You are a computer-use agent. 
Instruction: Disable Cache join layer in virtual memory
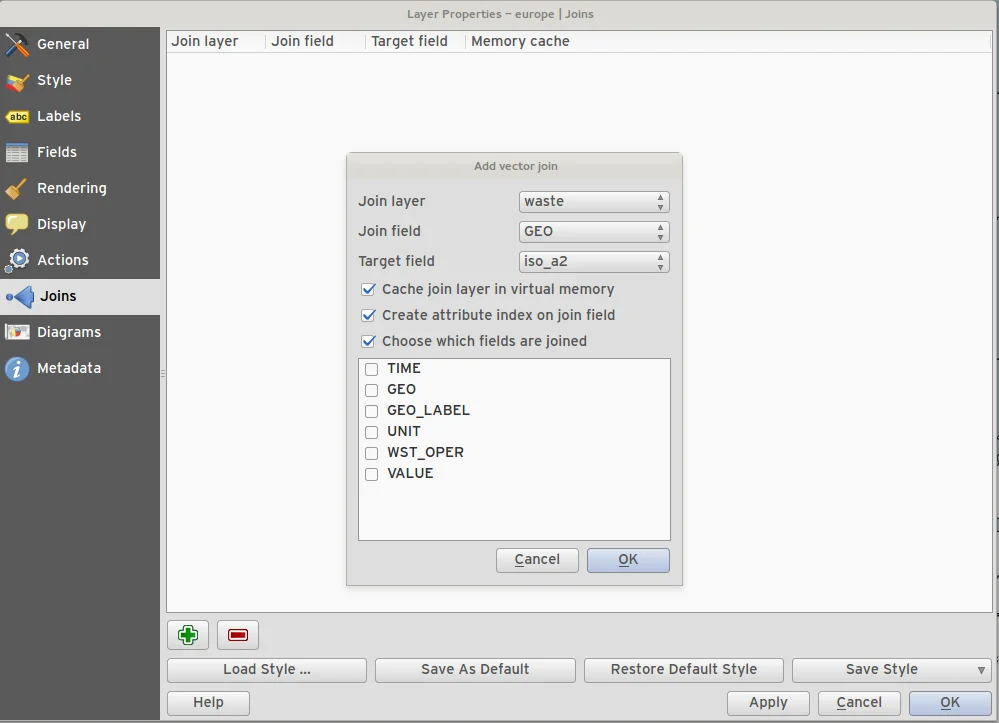pyautogui.click(x=368, y=290)
